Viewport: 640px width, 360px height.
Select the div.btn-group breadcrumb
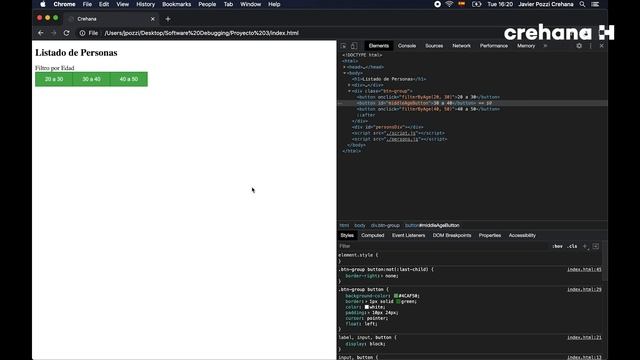[385, 225]
